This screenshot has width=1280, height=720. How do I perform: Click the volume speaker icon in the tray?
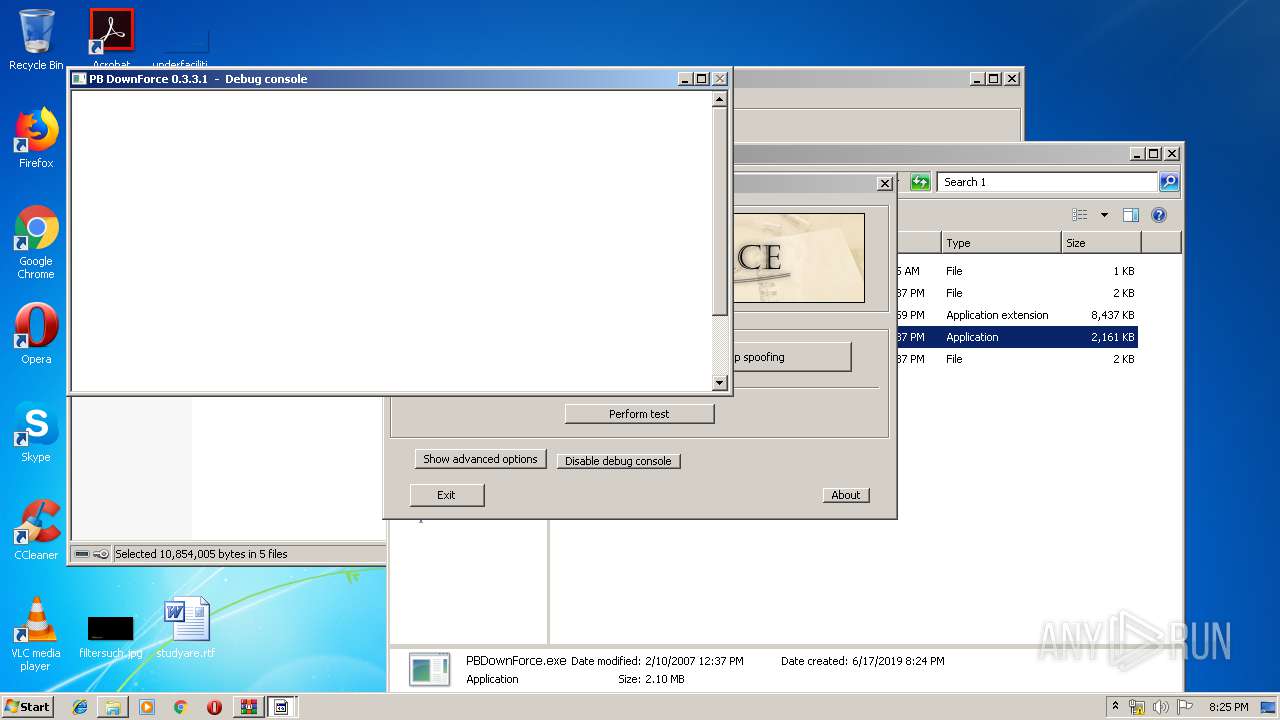tap(1160, 707)
